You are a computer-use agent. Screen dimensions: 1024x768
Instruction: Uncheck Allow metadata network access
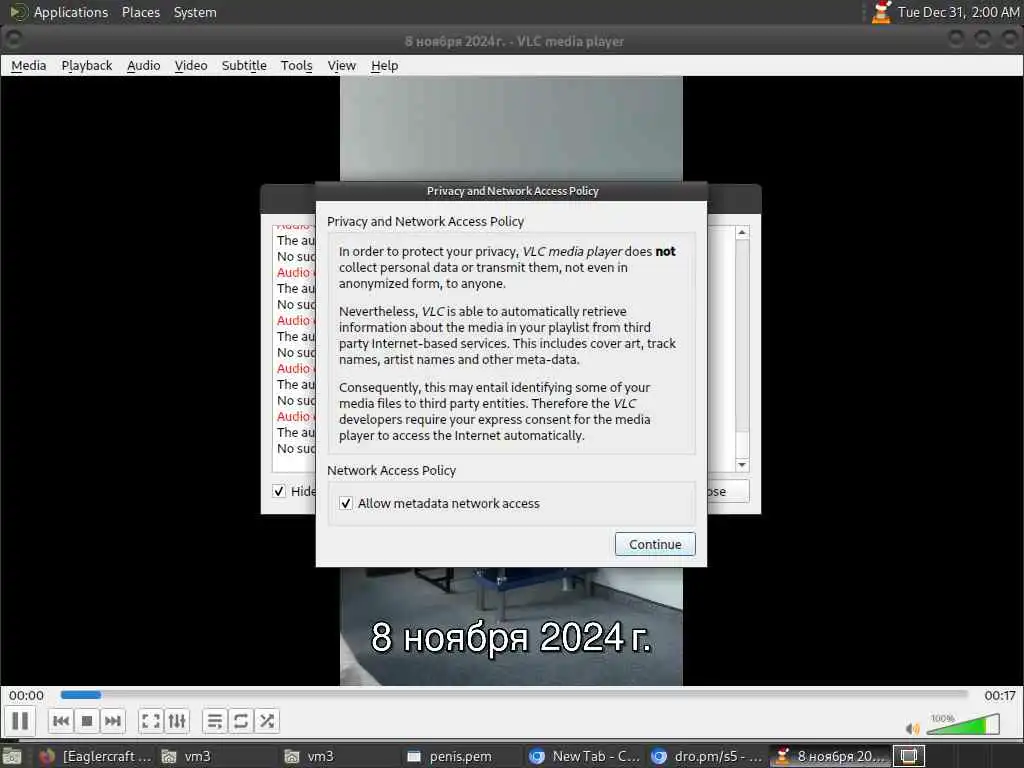[346, 504]
